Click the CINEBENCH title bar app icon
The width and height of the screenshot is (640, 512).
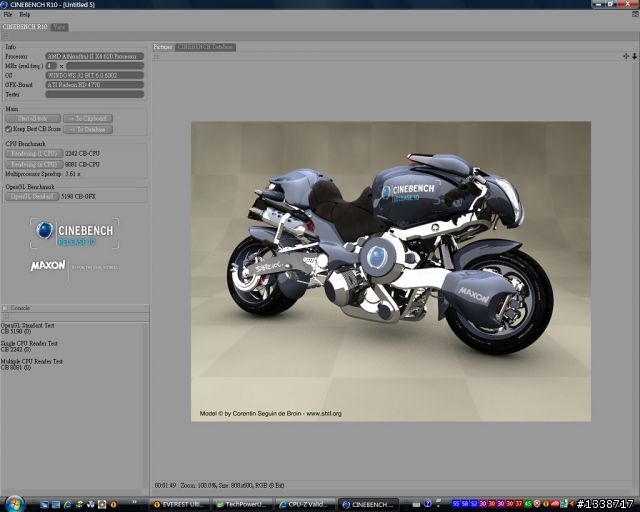6,5
